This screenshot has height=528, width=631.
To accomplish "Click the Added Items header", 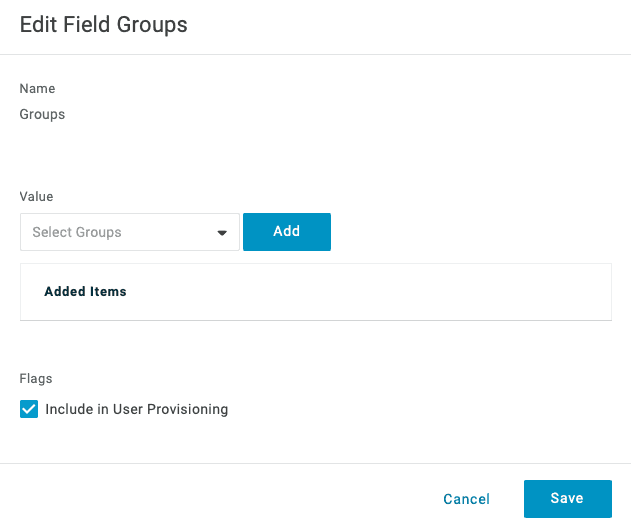I will tap(85, 292).
